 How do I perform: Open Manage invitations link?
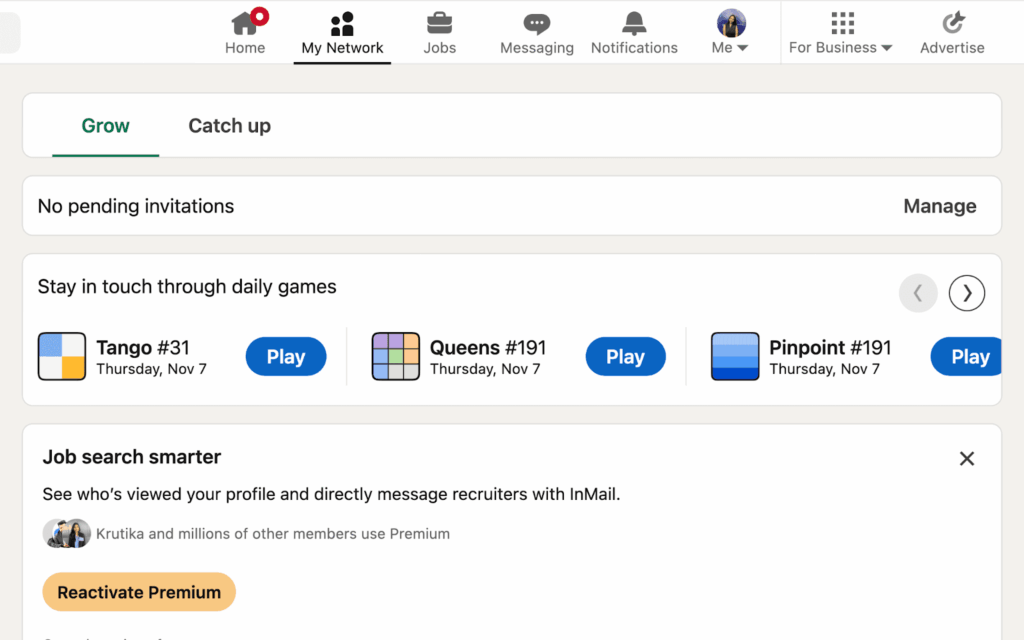pos(939,206)
